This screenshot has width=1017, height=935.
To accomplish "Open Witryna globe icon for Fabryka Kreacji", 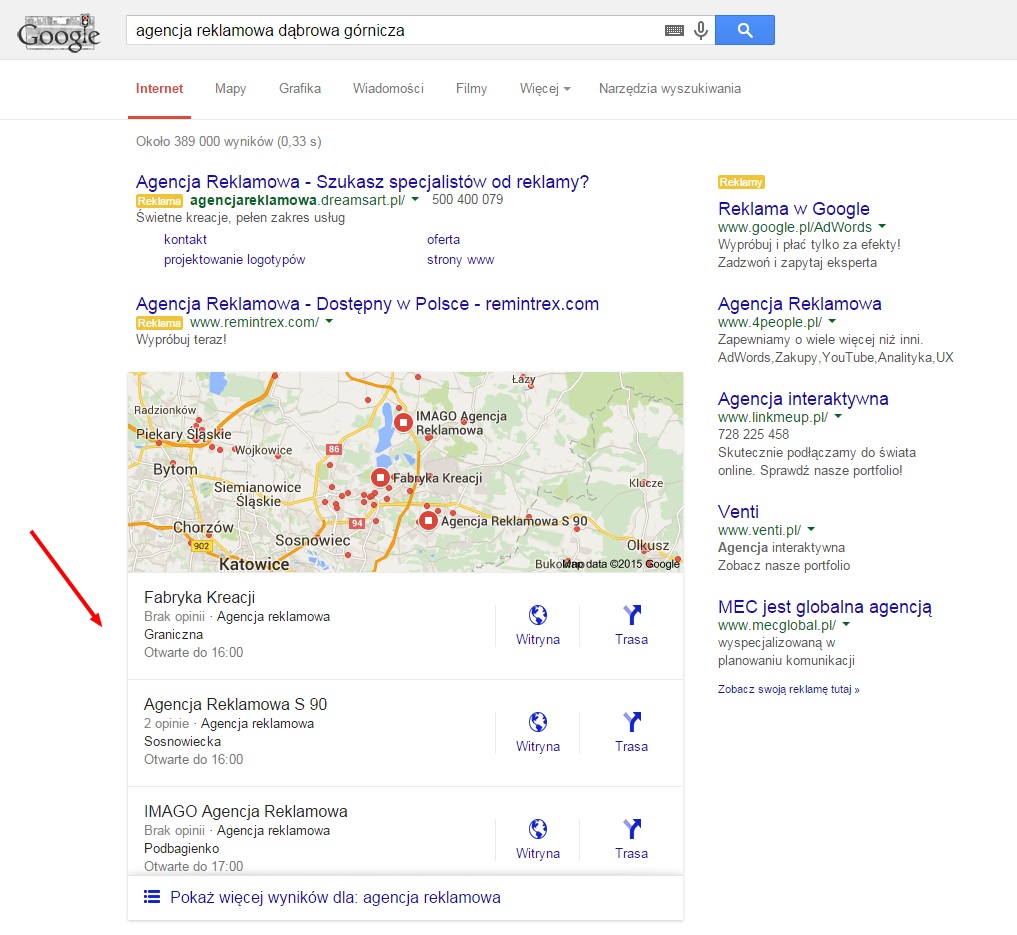I will click(x=538, y=614).
